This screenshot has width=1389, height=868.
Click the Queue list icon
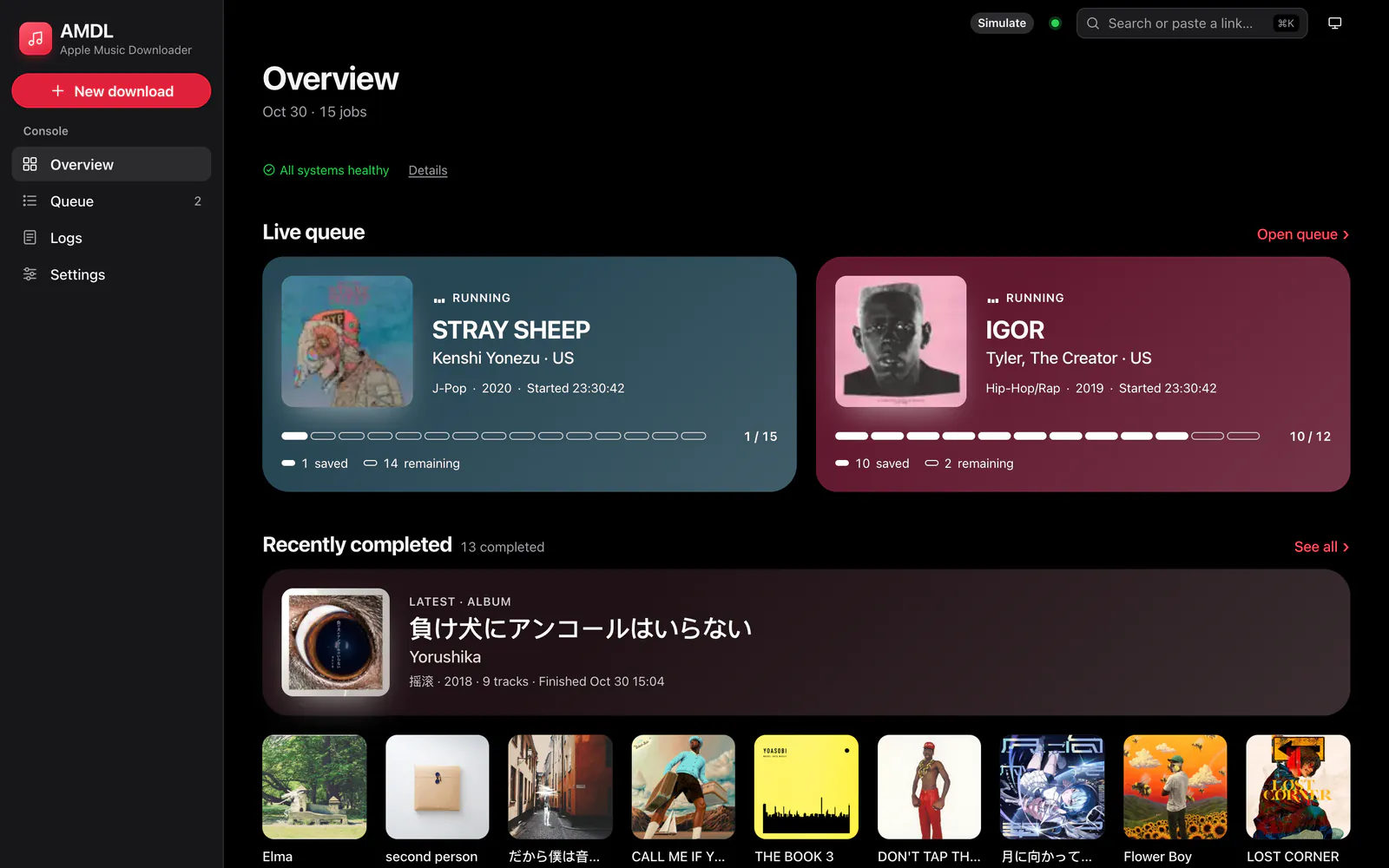pos(30,201)
